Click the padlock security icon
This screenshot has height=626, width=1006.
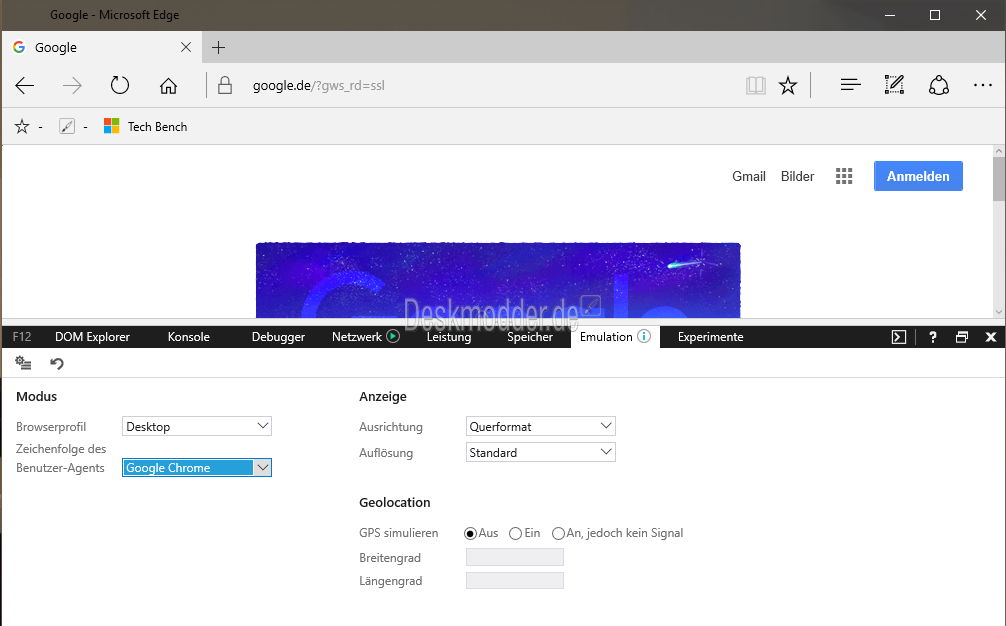225,85
